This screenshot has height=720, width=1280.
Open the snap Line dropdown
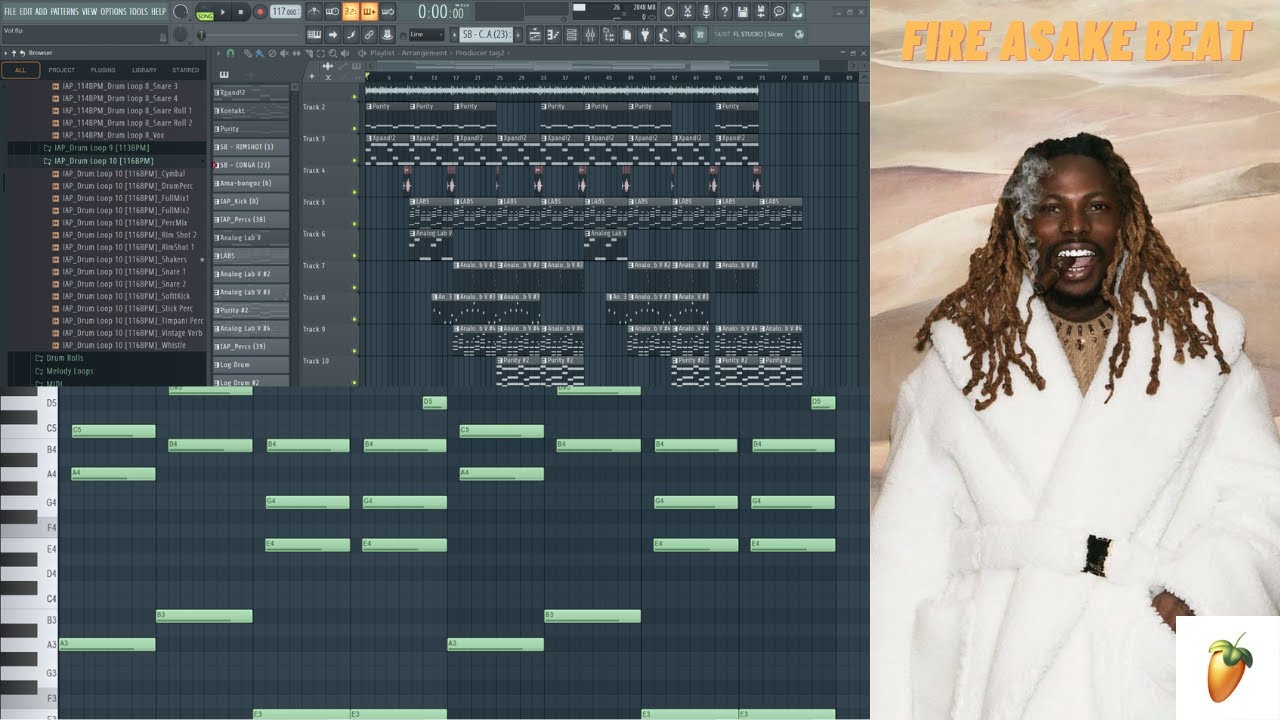[427, 34]
